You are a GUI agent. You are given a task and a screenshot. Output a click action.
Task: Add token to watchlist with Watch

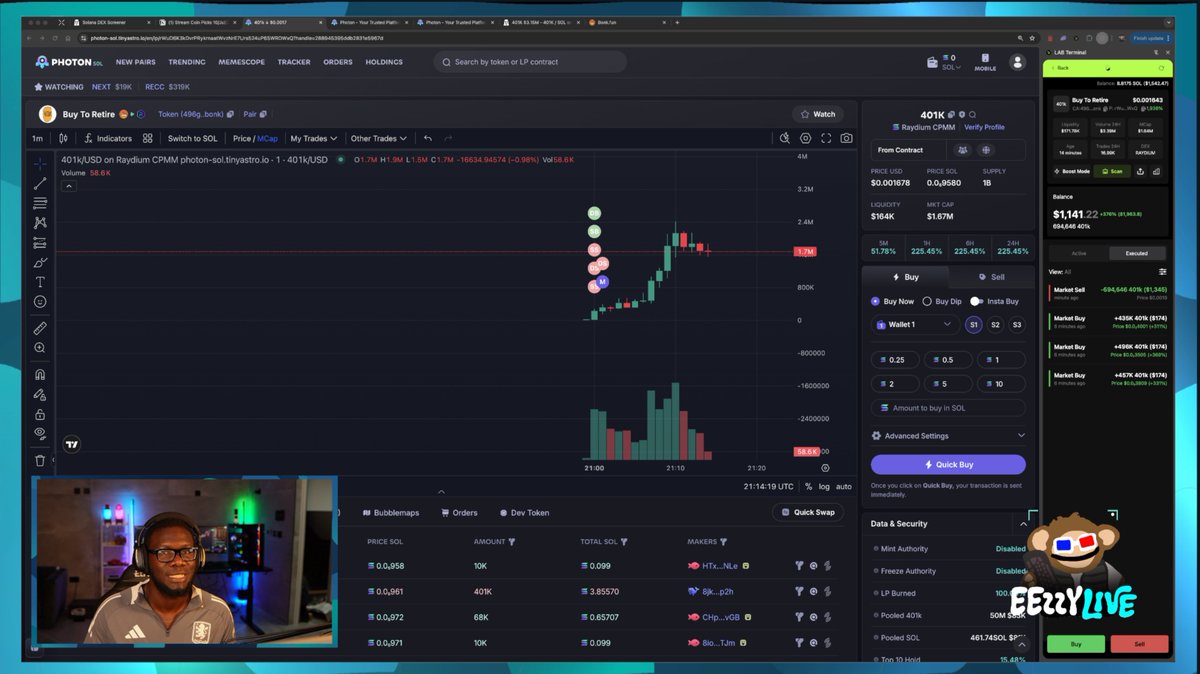tap(818, 114)
